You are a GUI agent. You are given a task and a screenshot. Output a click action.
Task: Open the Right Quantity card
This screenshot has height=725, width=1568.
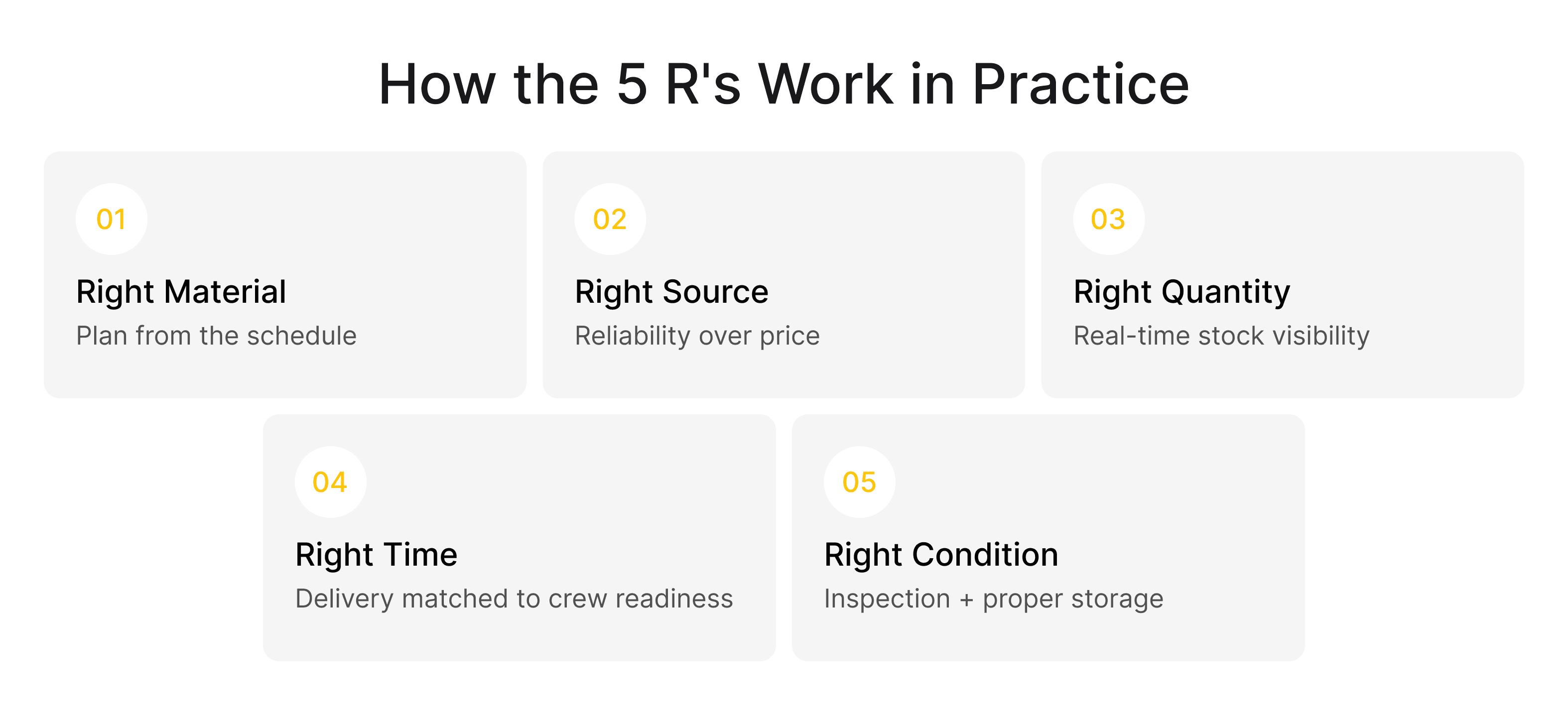coord(1283,274)
